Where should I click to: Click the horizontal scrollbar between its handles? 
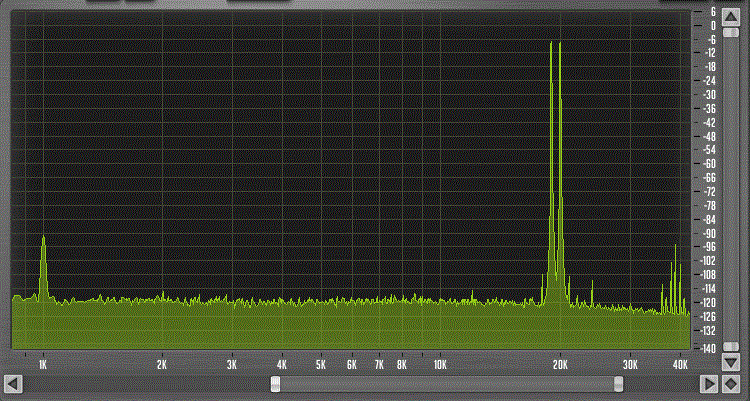pyautogui.click(x=447, y=384)
